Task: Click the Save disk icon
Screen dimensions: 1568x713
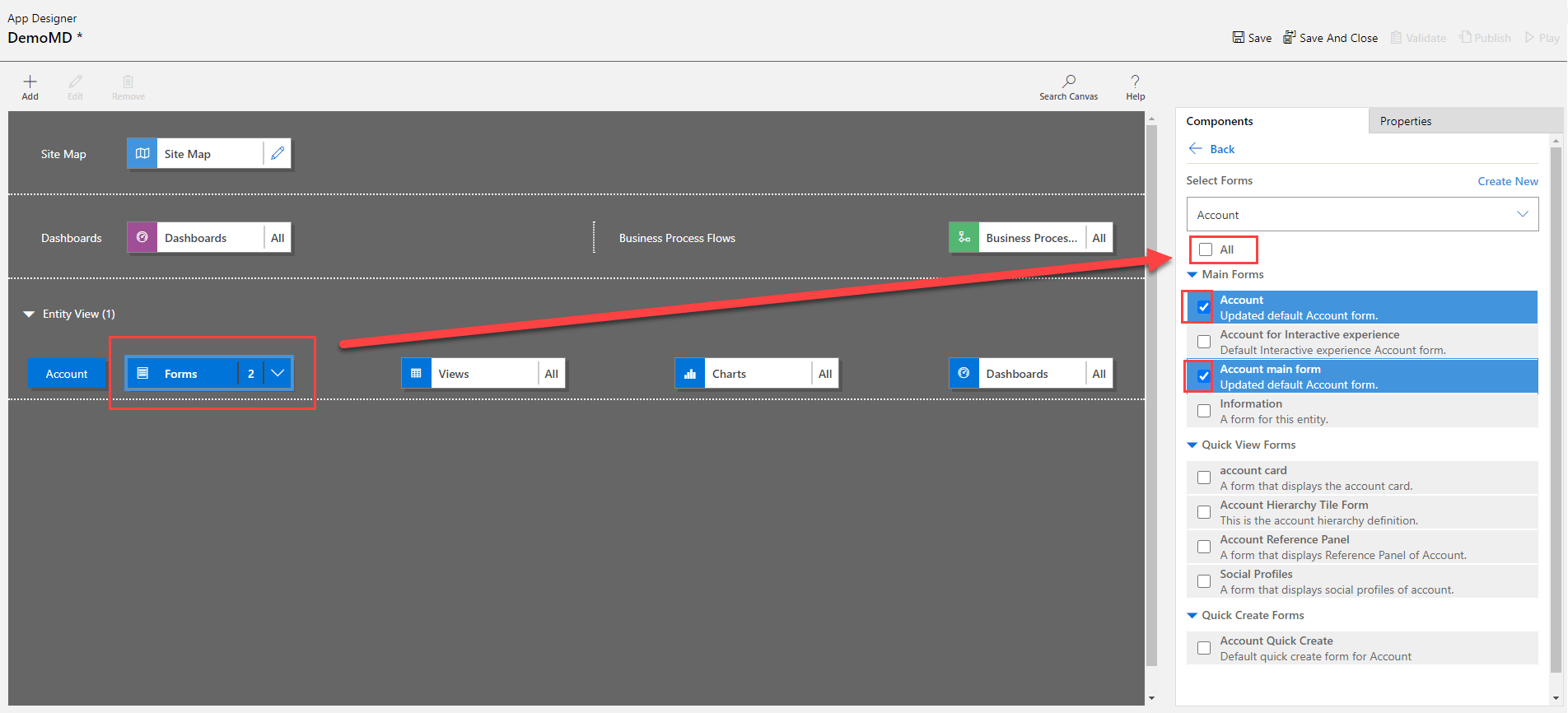Action: point(1238,37)
